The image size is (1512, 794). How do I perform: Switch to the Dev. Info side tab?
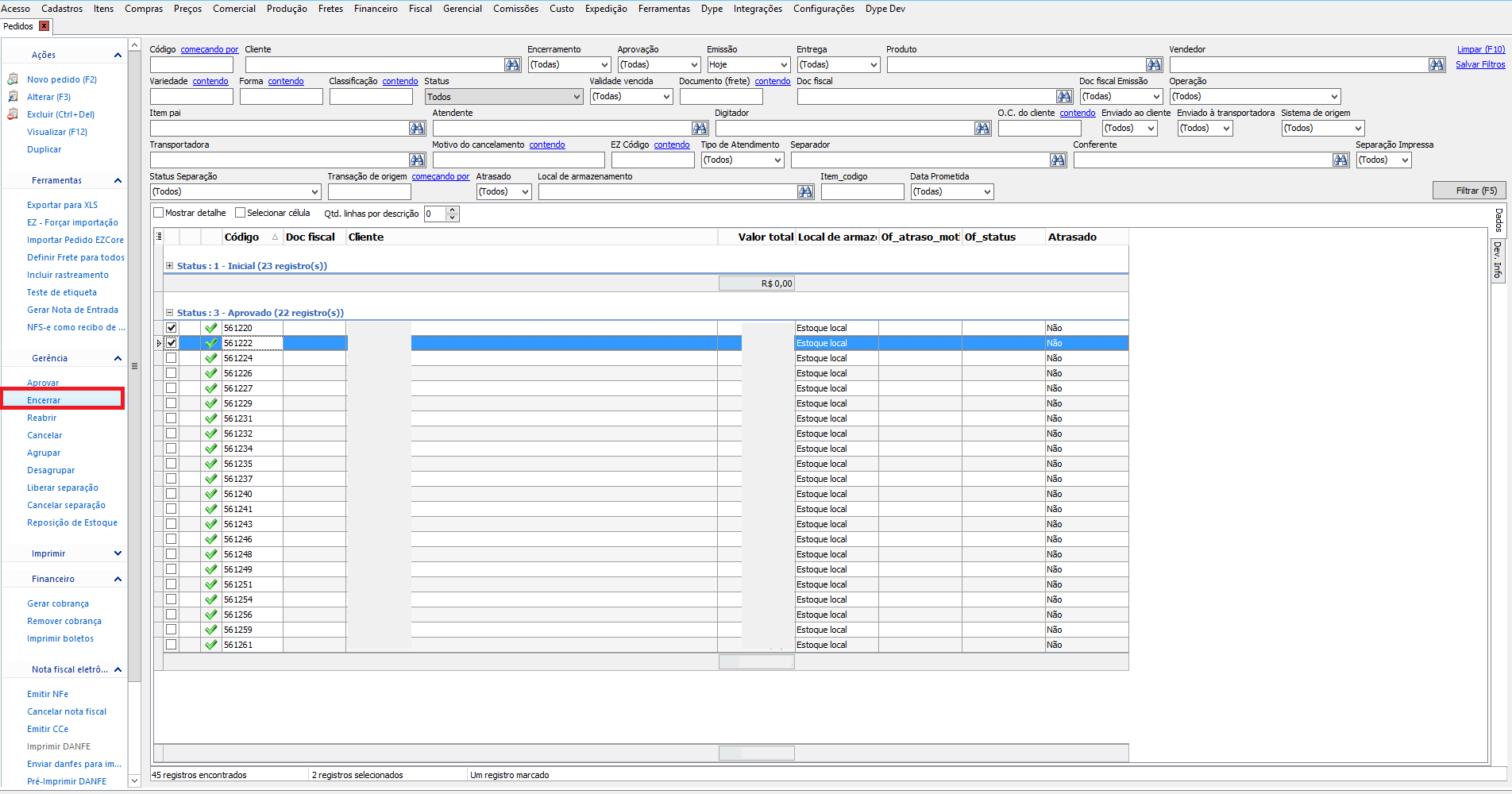point(1498,260)
